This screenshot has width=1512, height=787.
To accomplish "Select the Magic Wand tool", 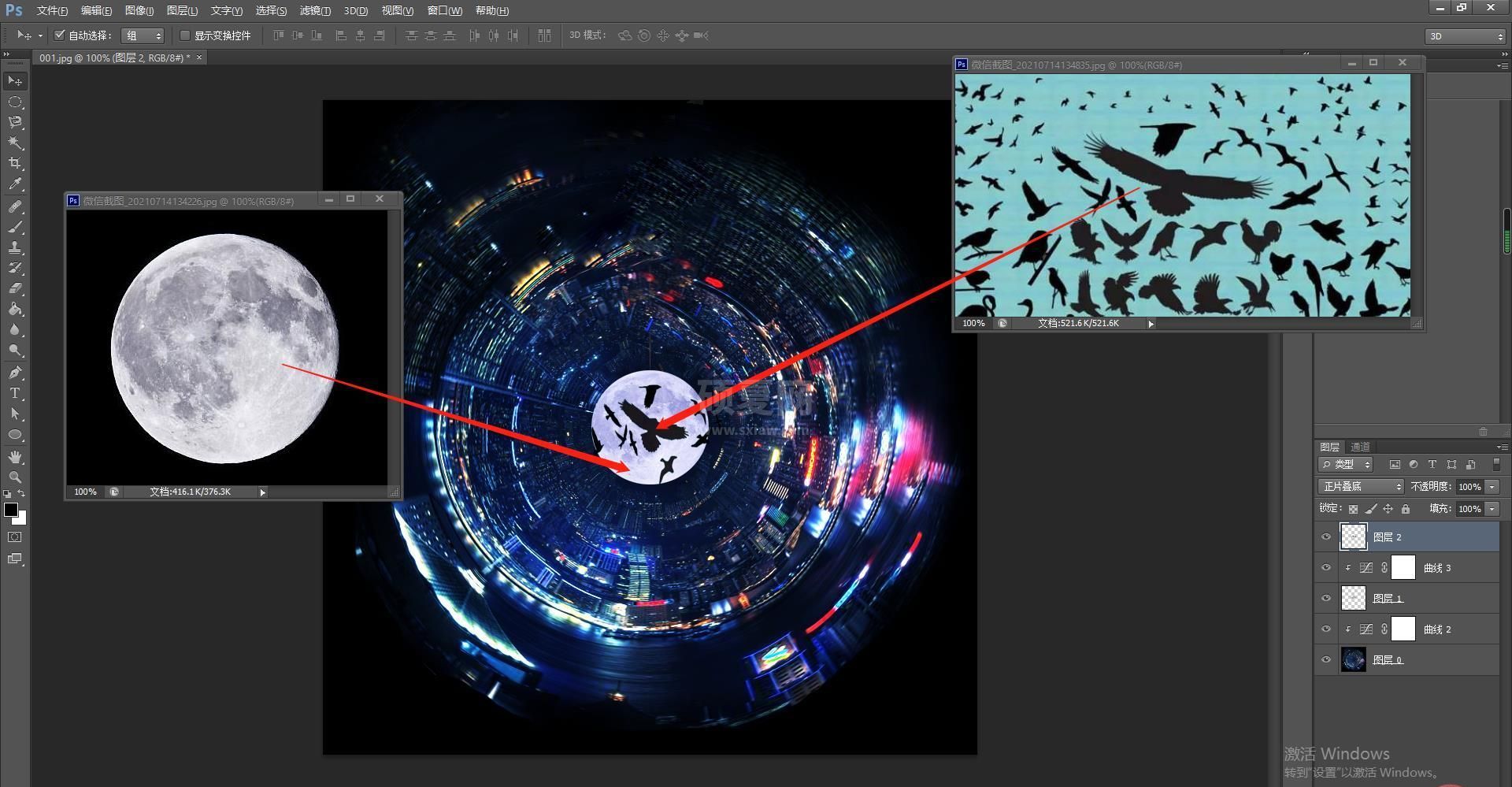I will pyautogui.click(x=15, y=143).
